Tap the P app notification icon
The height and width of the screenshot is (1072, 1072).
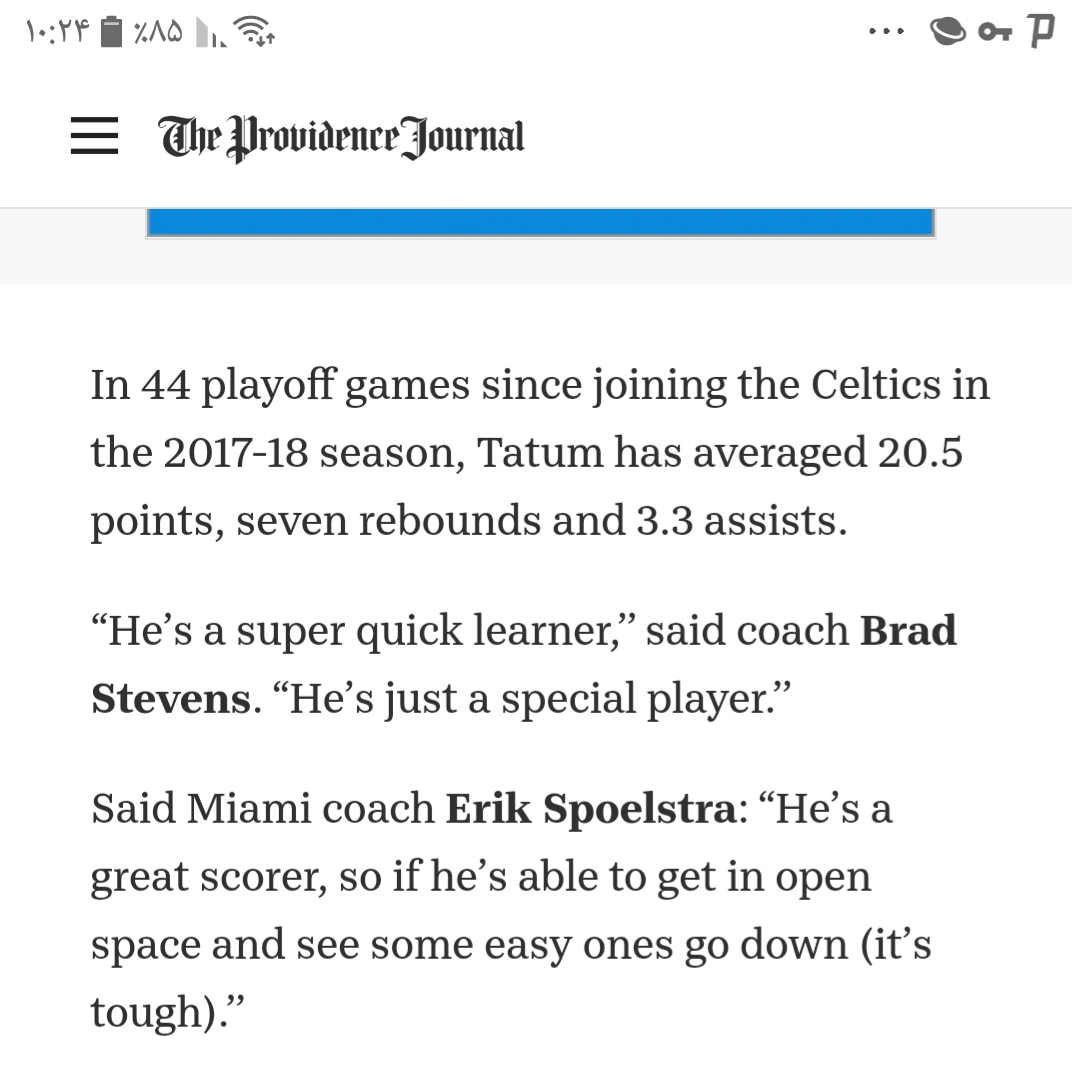coord(1041,31)
